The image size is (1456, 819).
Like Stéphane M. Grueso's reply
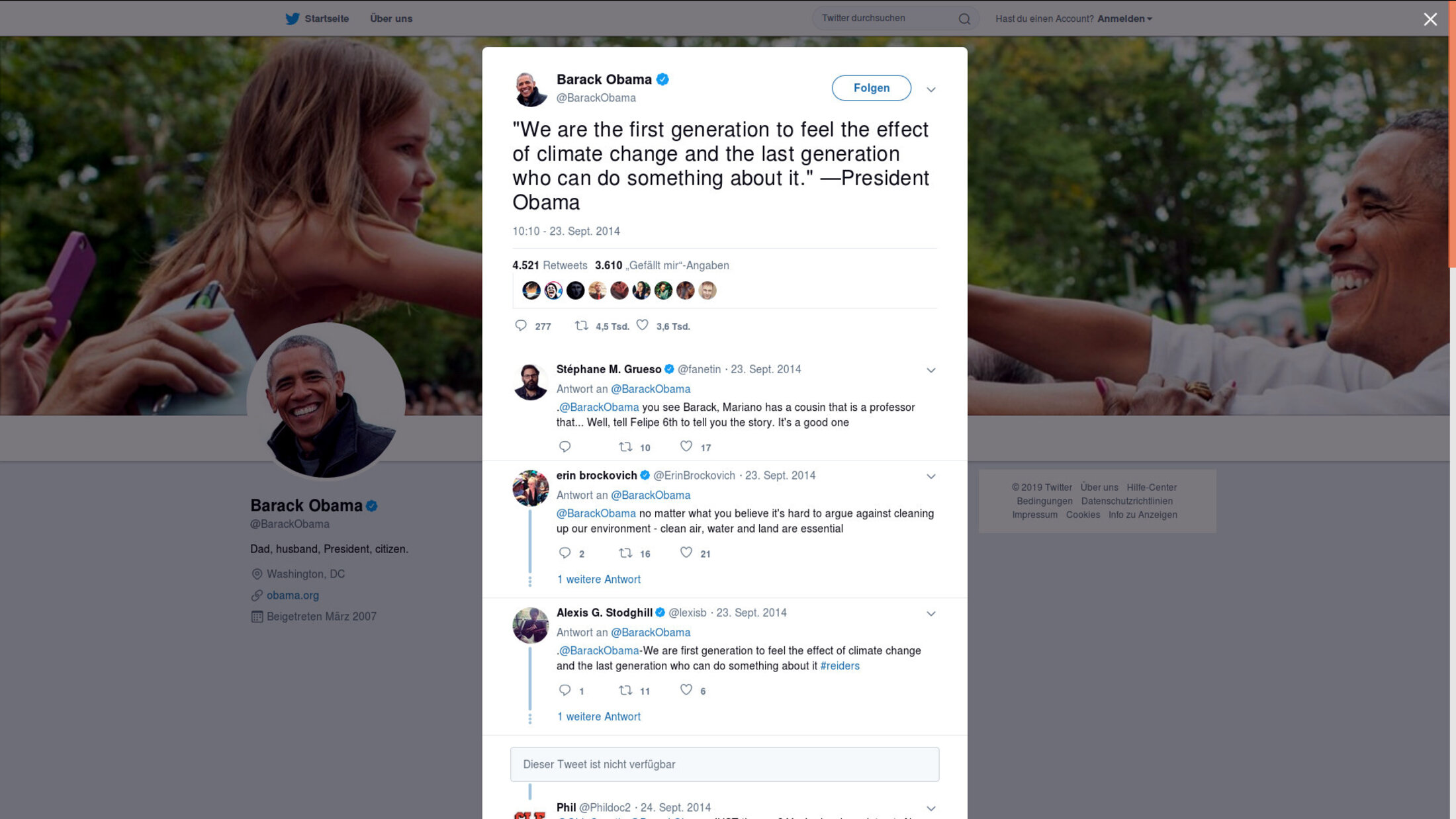click(x=686, y=447)
